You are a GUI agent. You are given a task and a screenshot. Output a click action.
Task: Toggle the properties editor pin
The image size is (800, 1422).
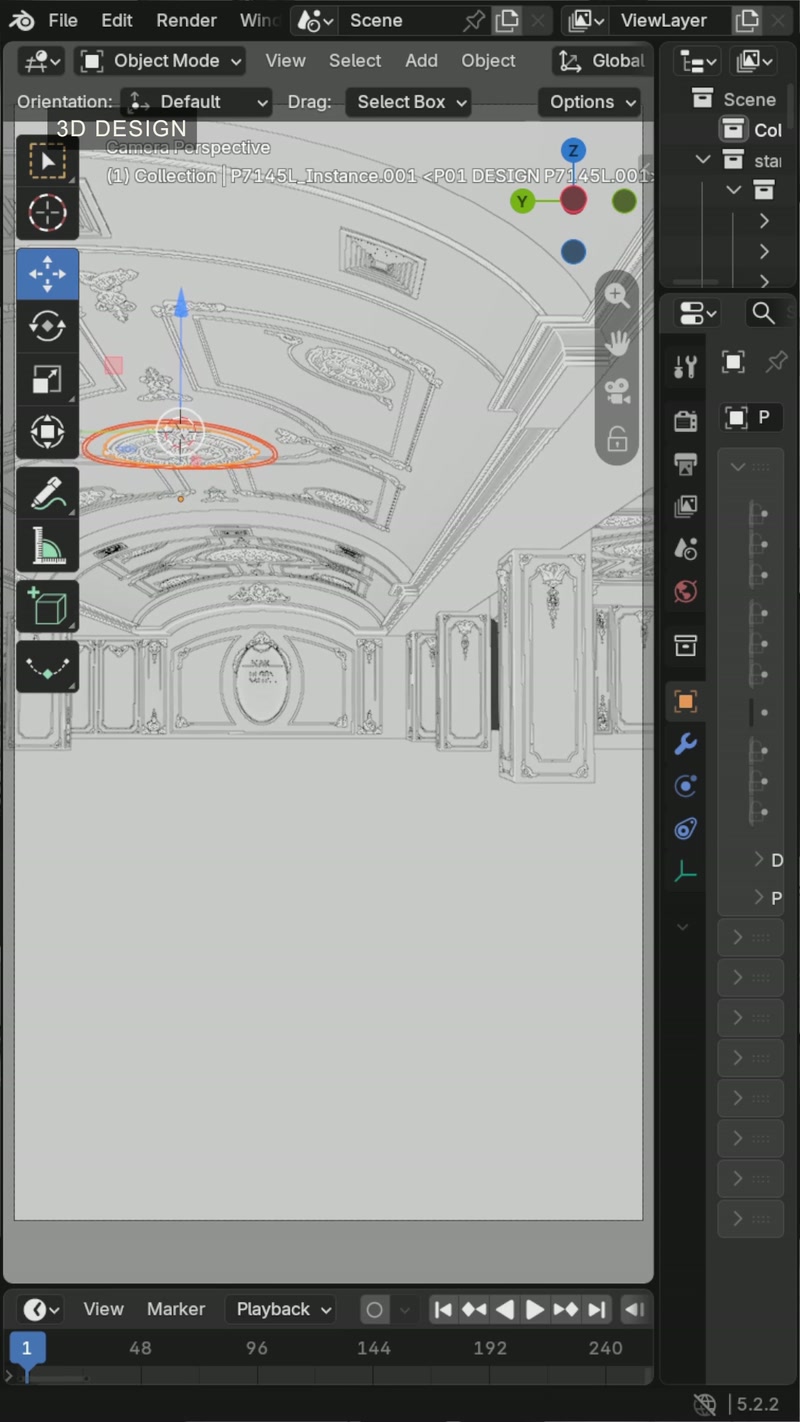[776, 362]
